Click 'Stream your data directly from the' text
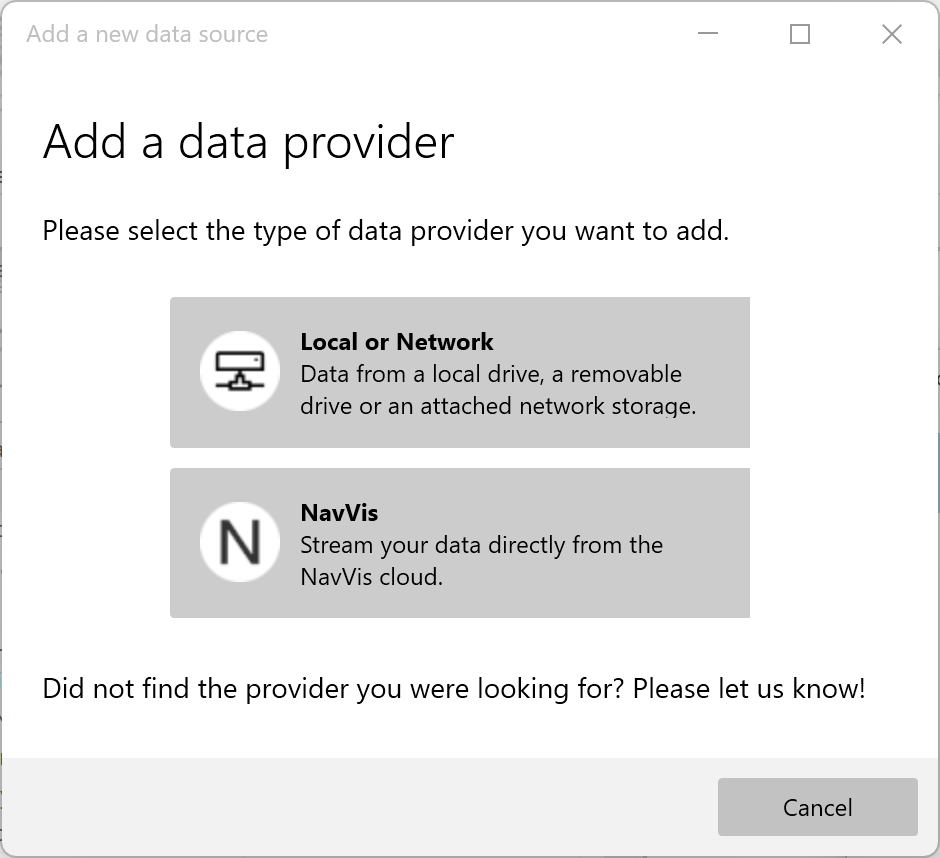The image size is (940, 858). click(x=481, y=545)
